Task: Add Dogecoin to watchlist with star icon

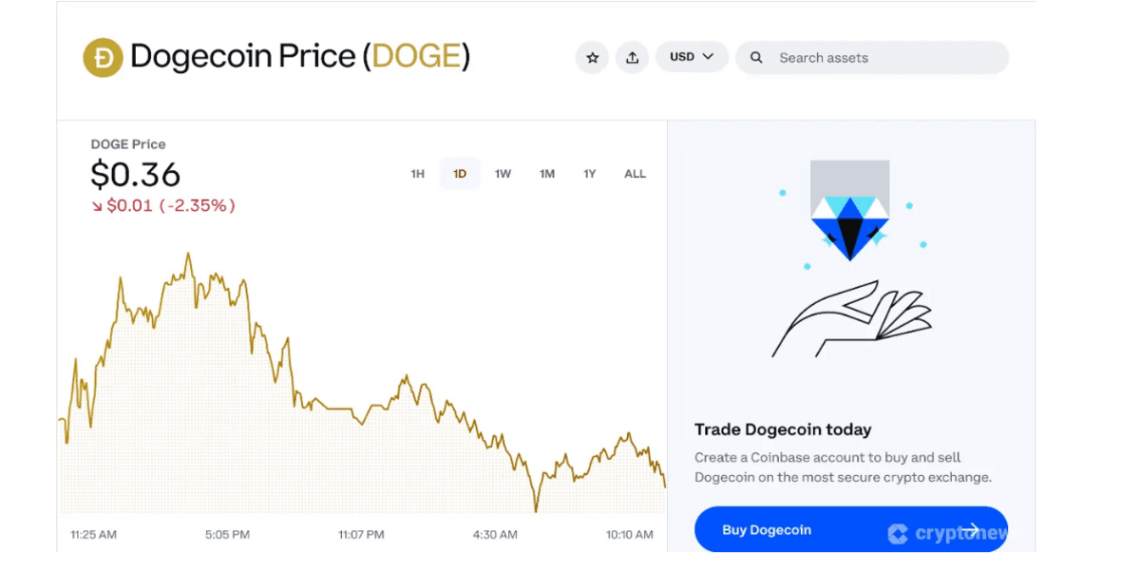Action: 592,57
